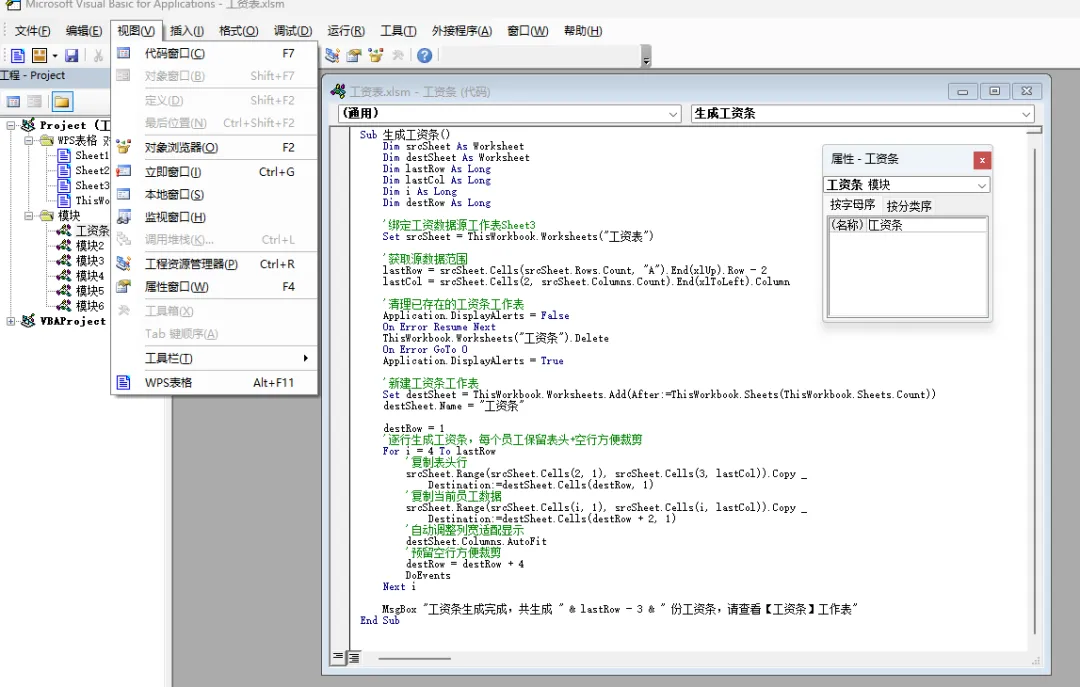Click Full Module View button at code bottom
The image size is (1080, 687).
coord(353,657)
